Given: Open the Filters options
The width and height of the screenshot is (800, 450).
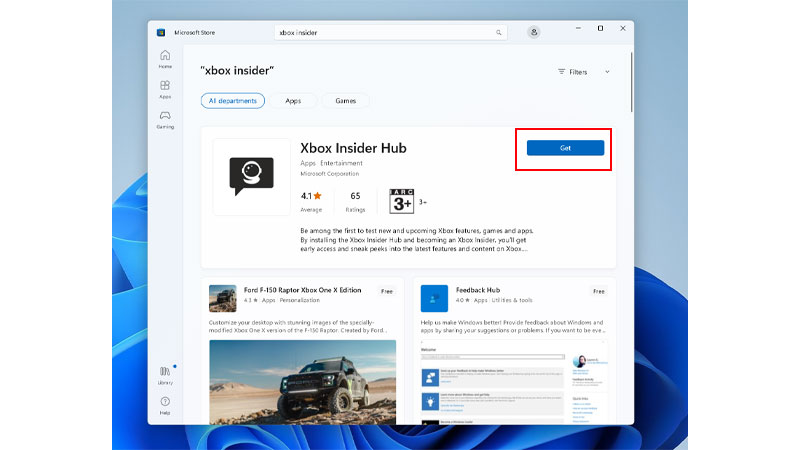Looking at the screenshot, I should (x=572, y=72).
